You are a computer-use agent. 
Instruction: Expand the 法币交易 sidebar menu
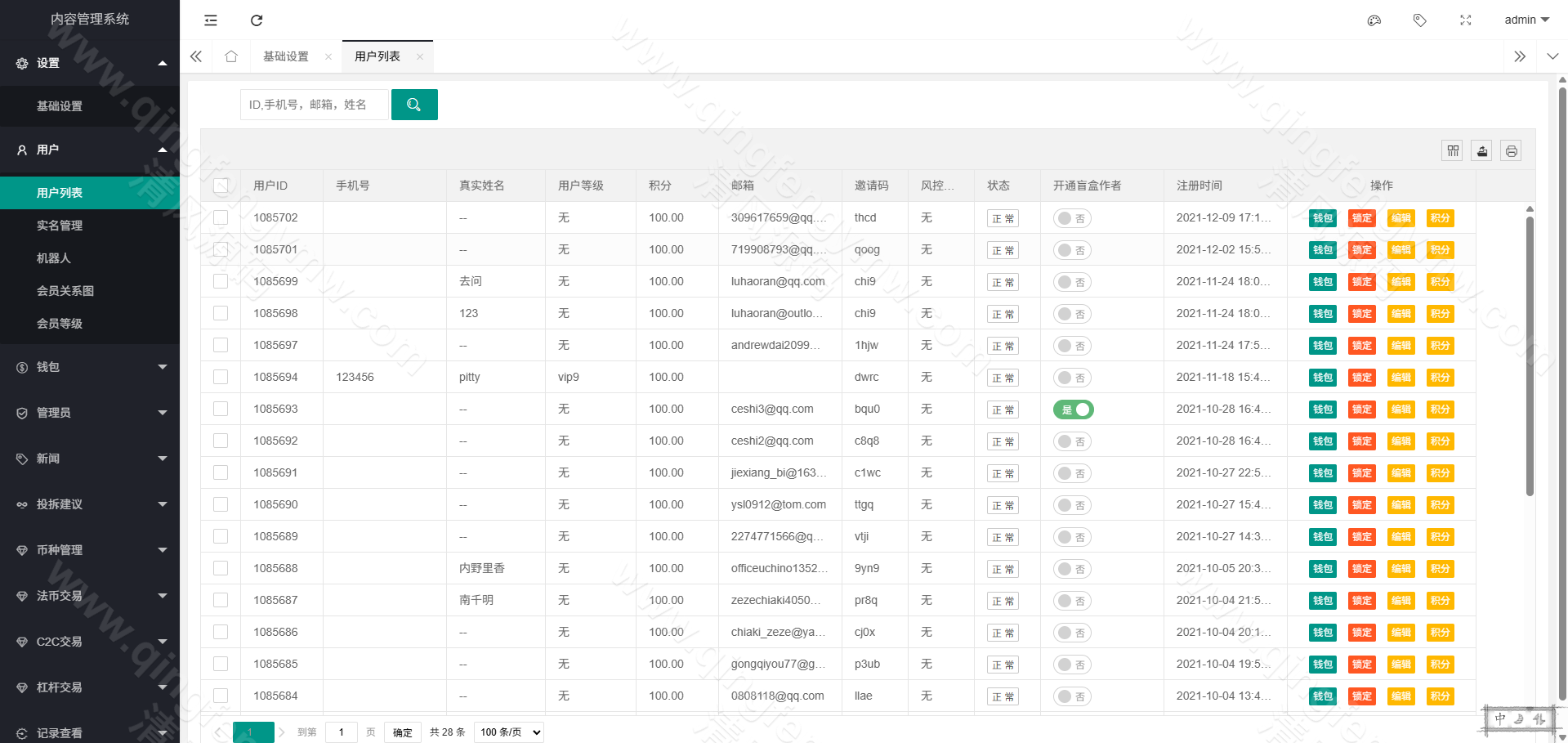90,596
